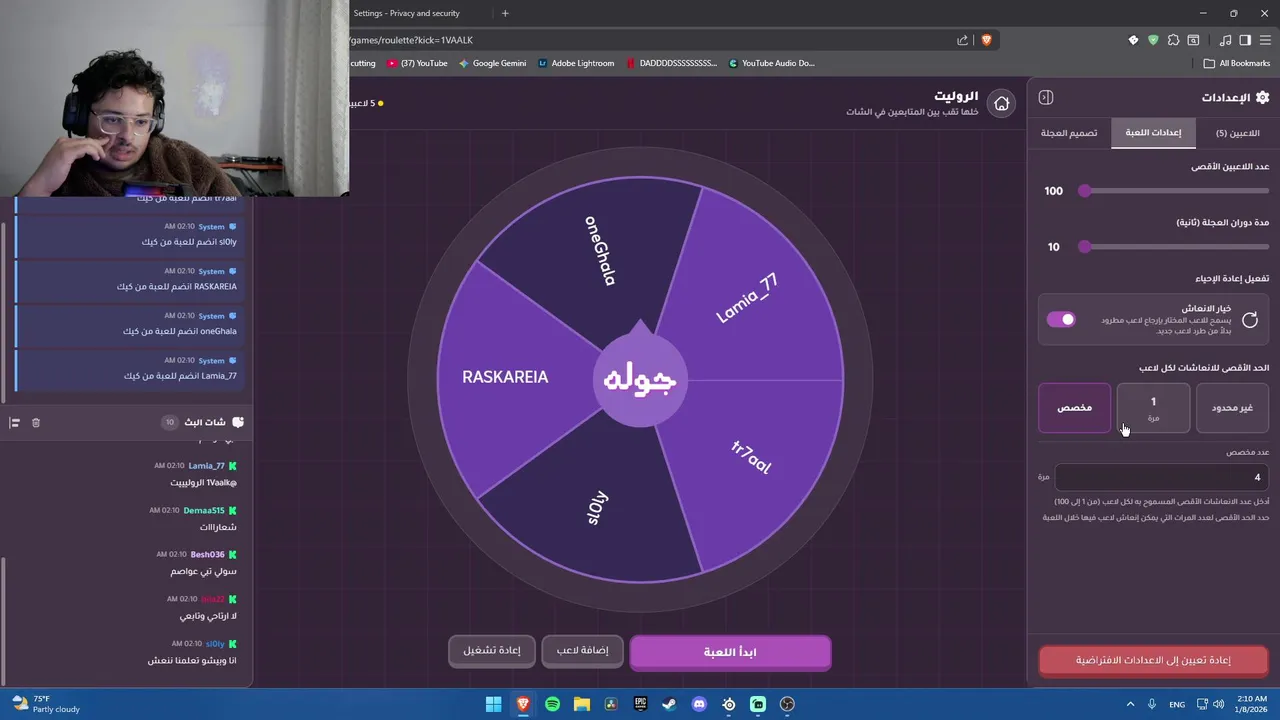Click the revive refresh icon in خيار الانعاش
1280x720 pixels.
pos(1250,320)
